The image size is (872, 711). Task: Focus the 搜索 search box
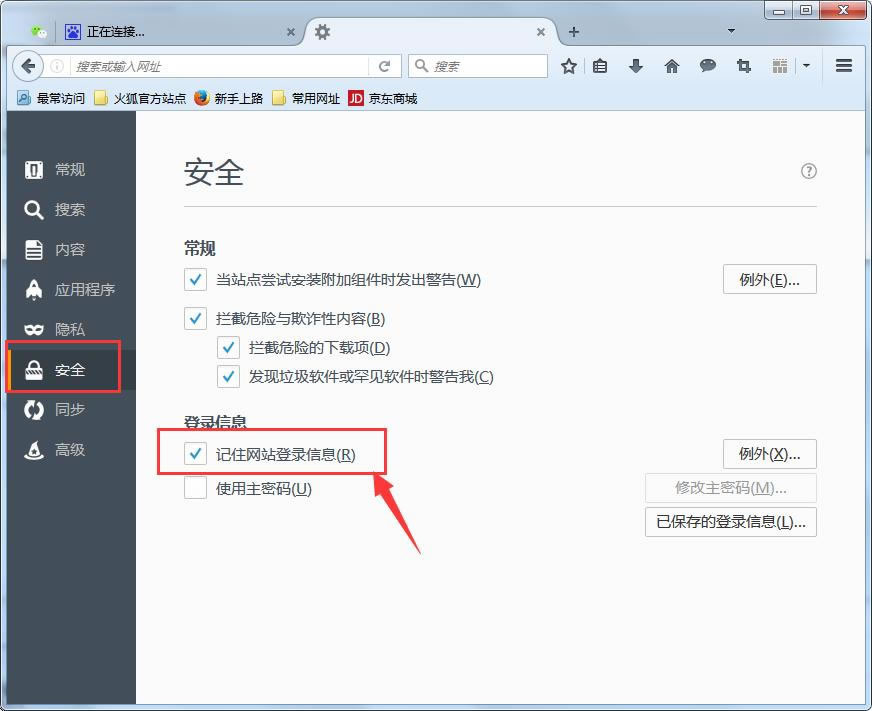[478, 66]
